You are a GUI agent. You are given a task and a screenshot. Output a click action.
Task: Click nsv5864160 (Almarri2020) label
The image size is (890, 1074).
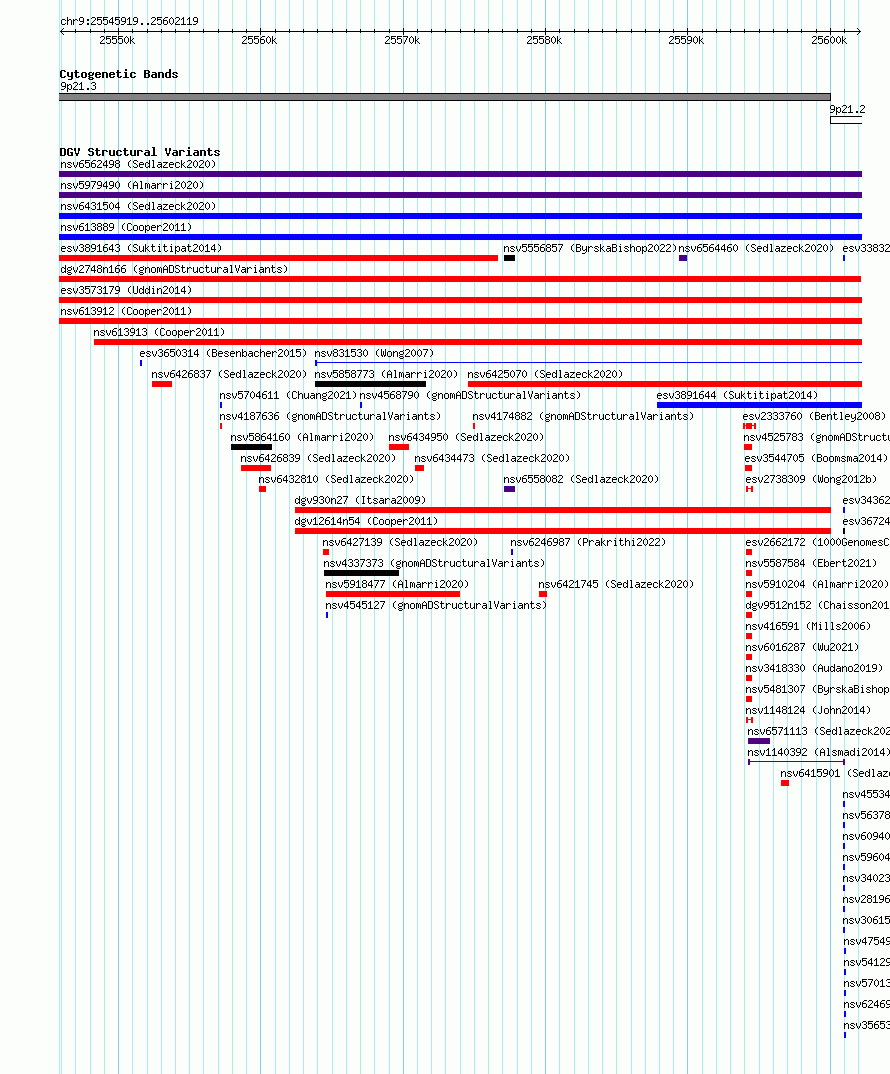(x=302, y=438)
